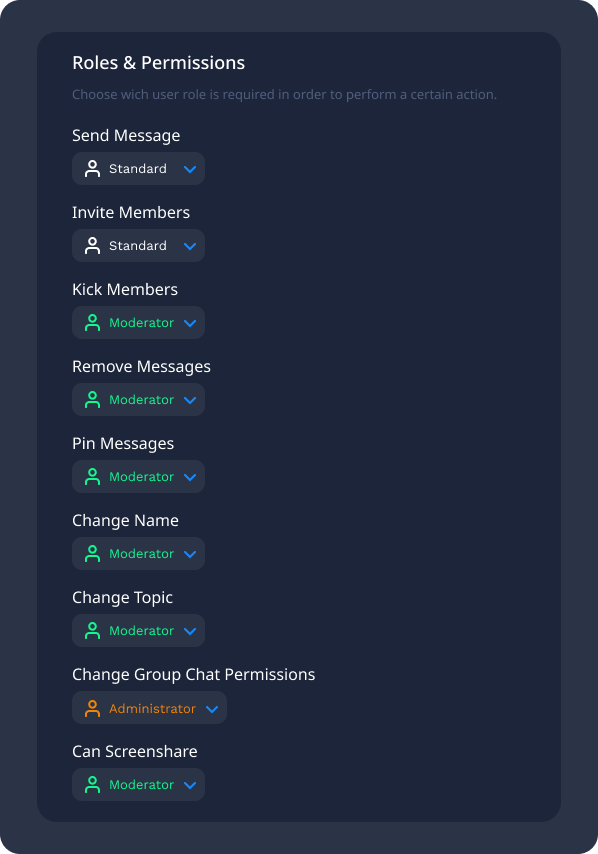Image resolution: width=598 pixels, height=854 pixels.
Task: Click the green user icon under Change Topic
Action: (x=93, y=631)
